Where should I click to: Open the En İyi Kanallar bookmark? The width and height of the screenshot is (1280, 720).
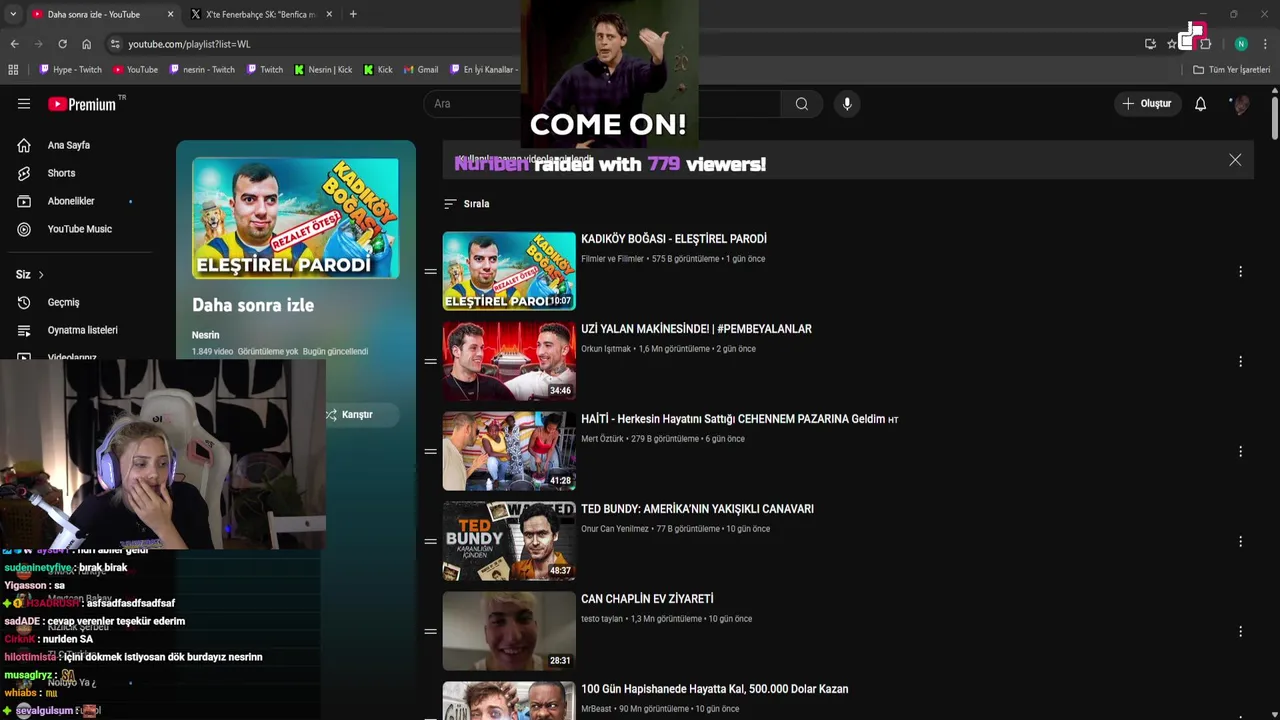[483, 70]
